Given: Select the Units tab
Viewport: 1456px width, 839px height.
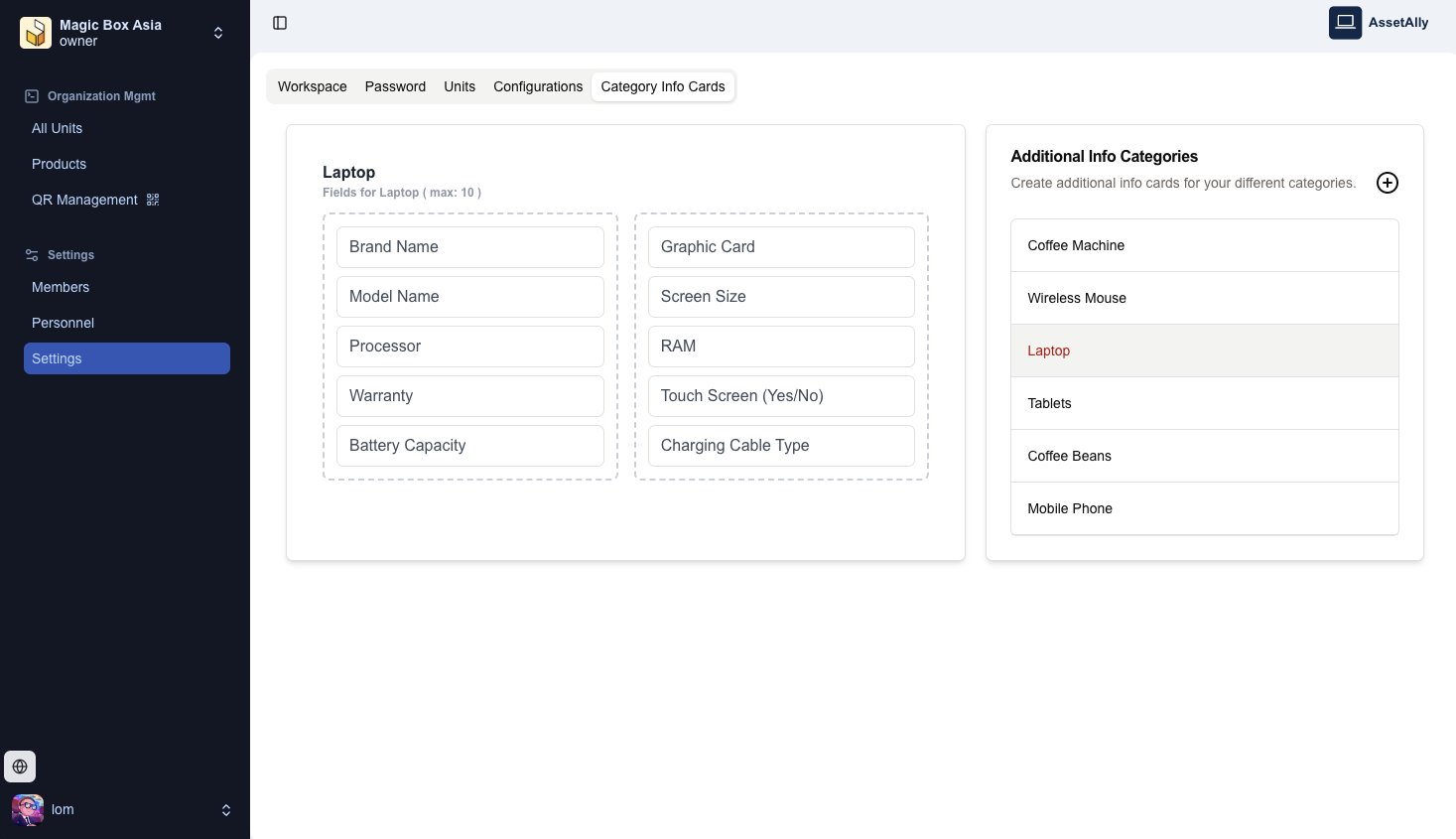Looking at the screenshot, I should coord(460,86).
